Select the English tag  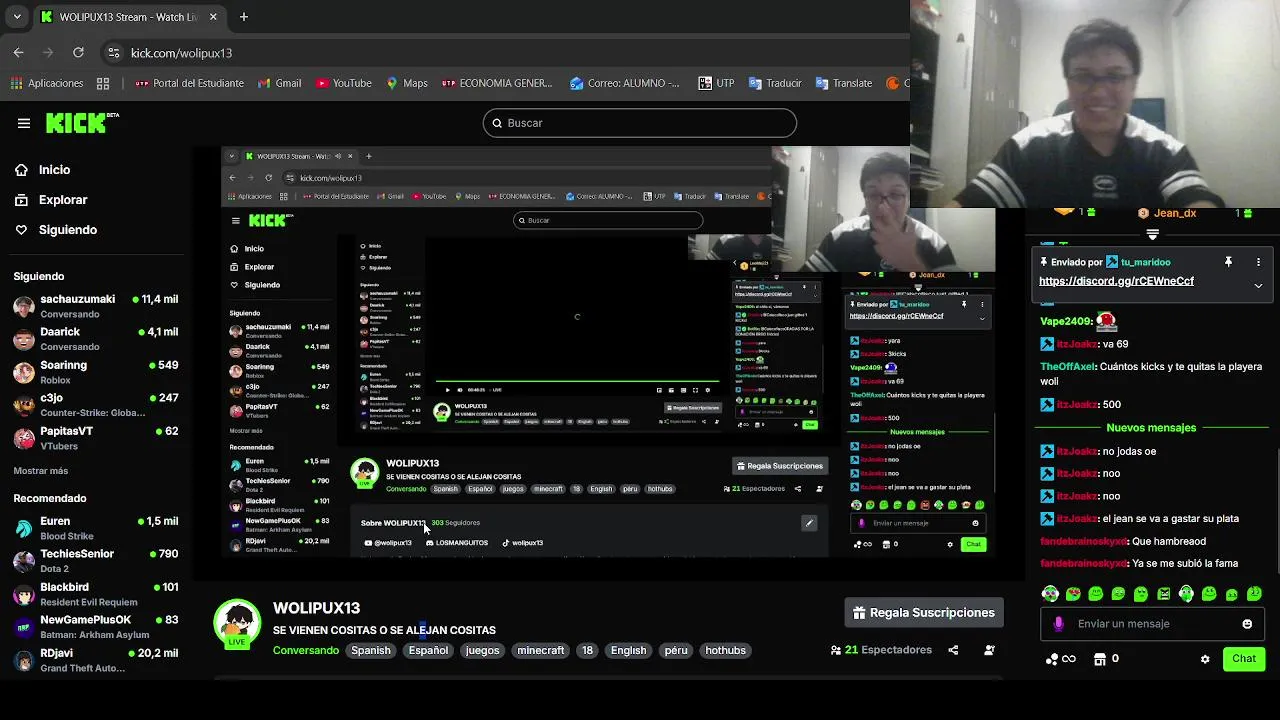628,650
